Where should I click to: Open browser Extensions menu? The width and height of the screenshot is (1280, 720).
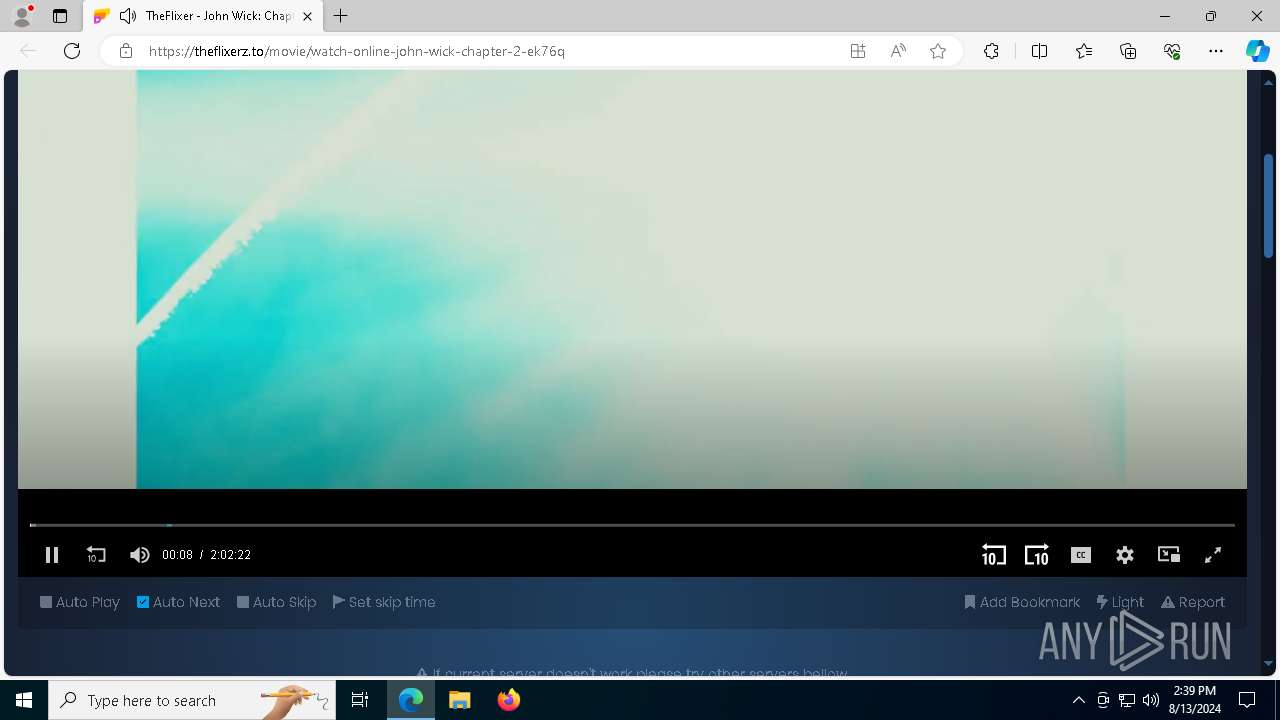(991, 51)
